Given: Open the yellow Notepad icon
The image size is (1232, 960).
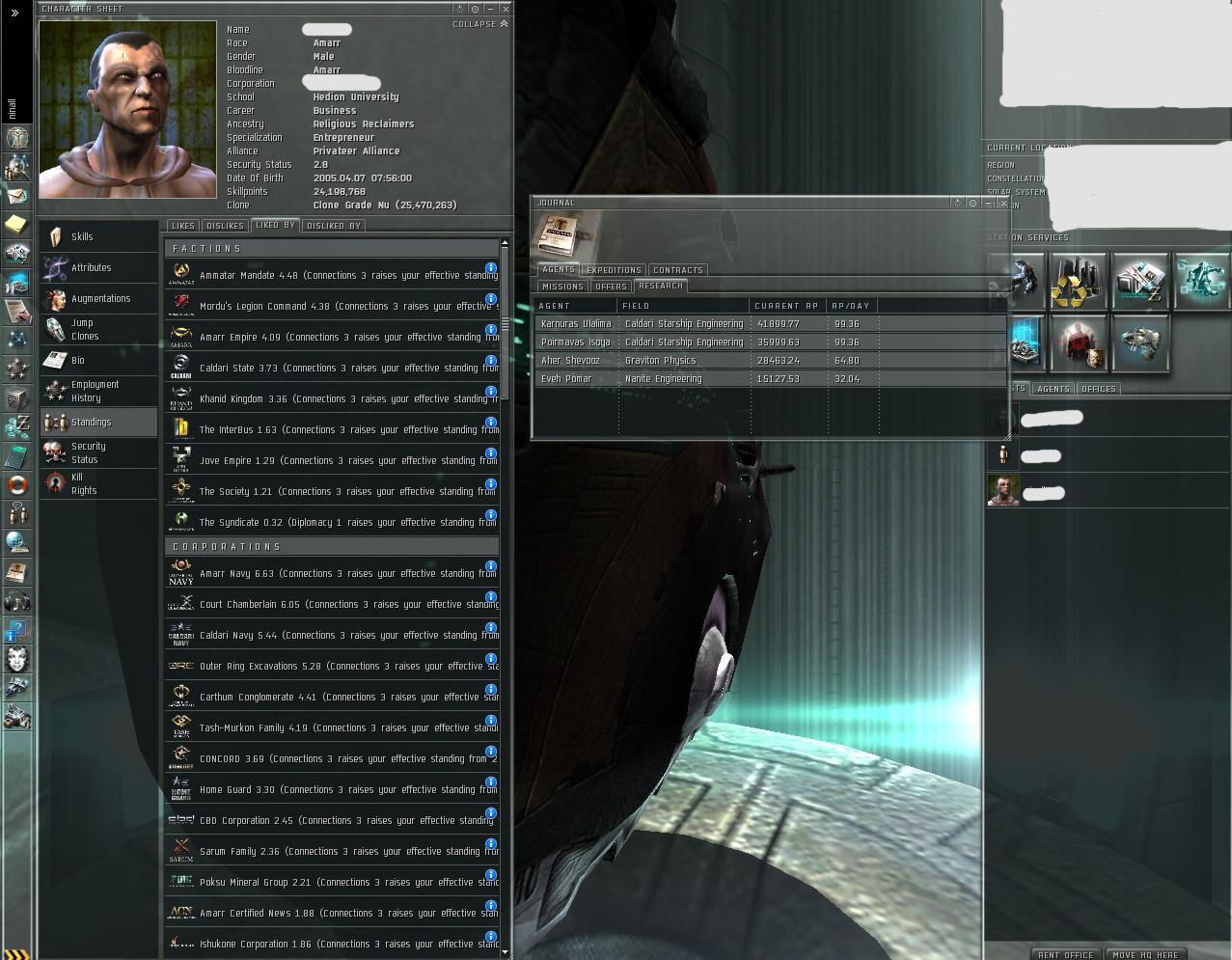Looking at the screenshot, I should (x=18, y=224).
